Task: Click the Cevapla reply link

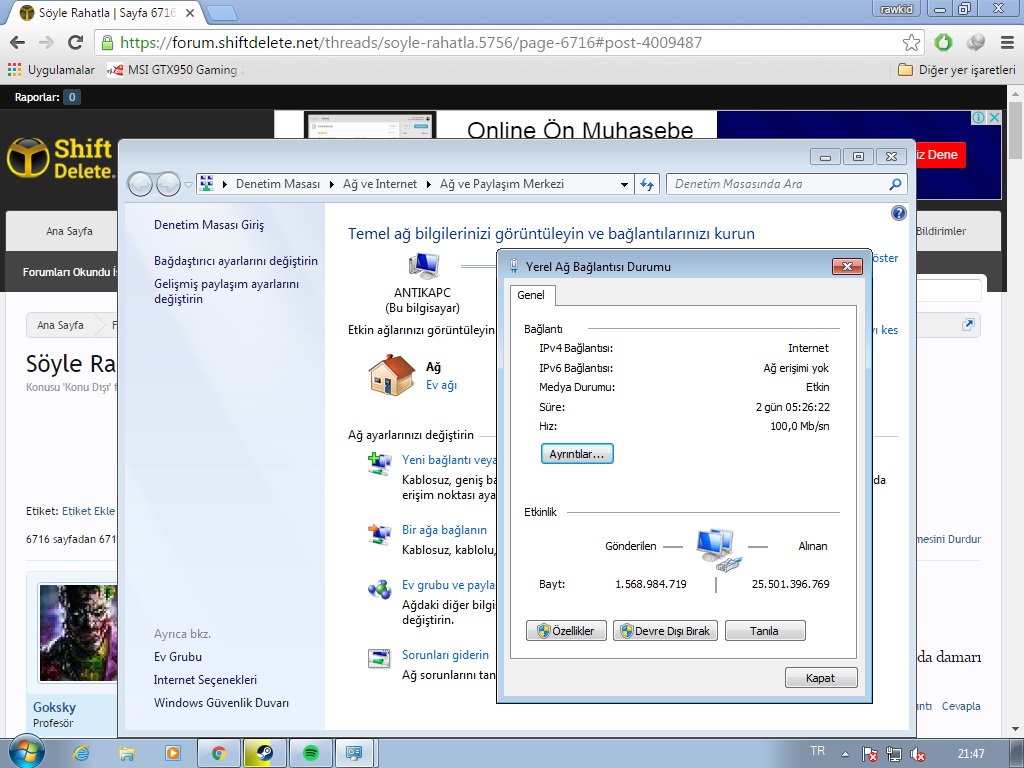Action: (x=961, y=706)
